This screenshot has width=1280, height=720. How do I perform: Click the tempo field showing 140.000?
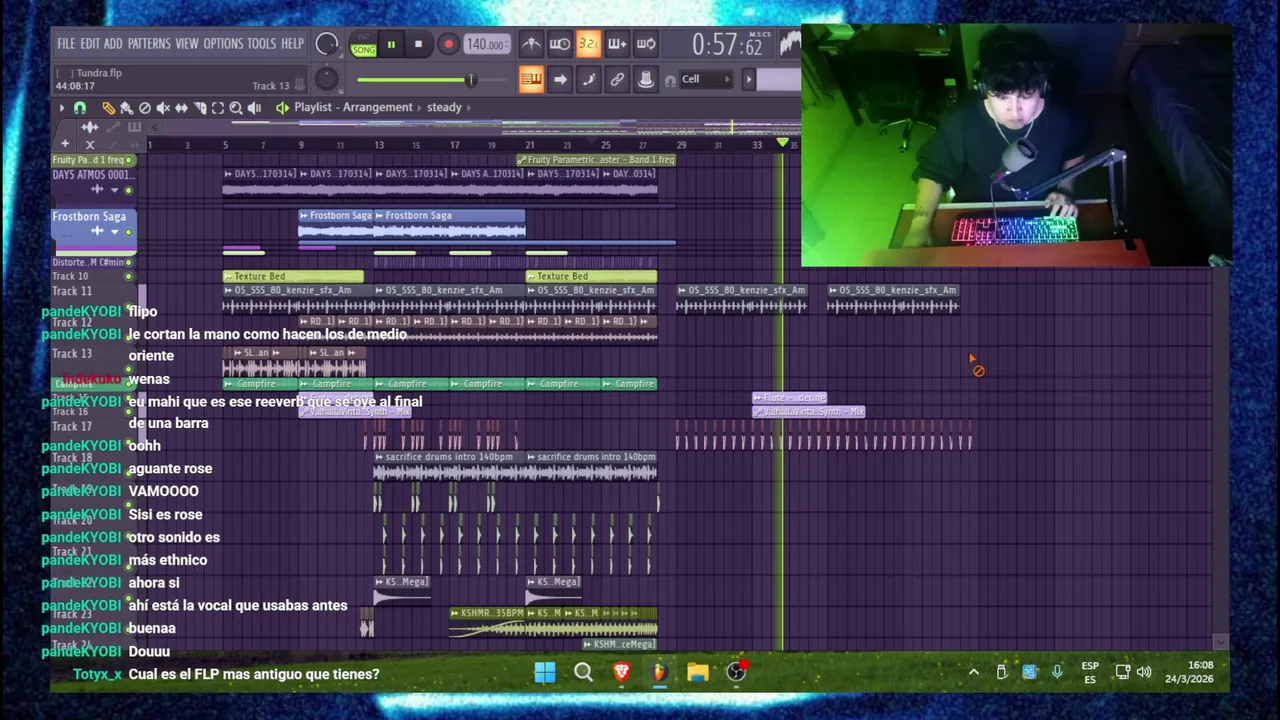point(487,44)
